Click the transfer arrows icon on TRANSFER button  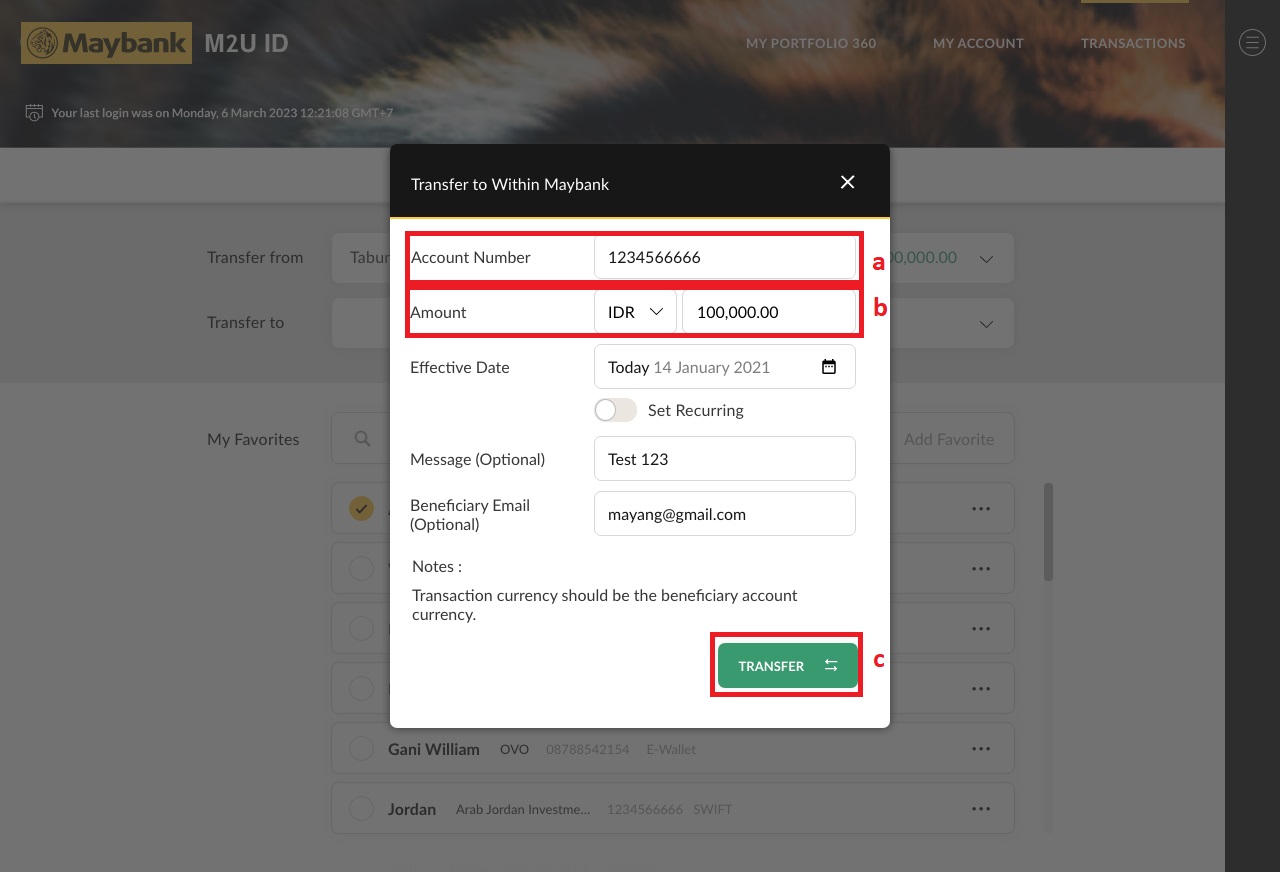[830, 665]
